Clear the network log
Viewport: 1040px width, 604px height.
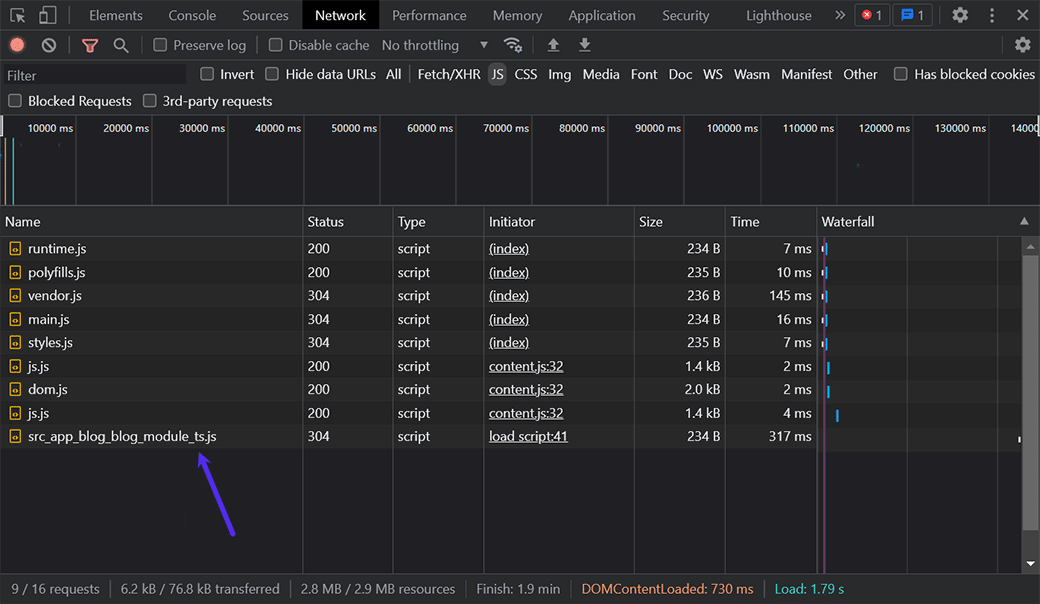[x=49, y=45]
